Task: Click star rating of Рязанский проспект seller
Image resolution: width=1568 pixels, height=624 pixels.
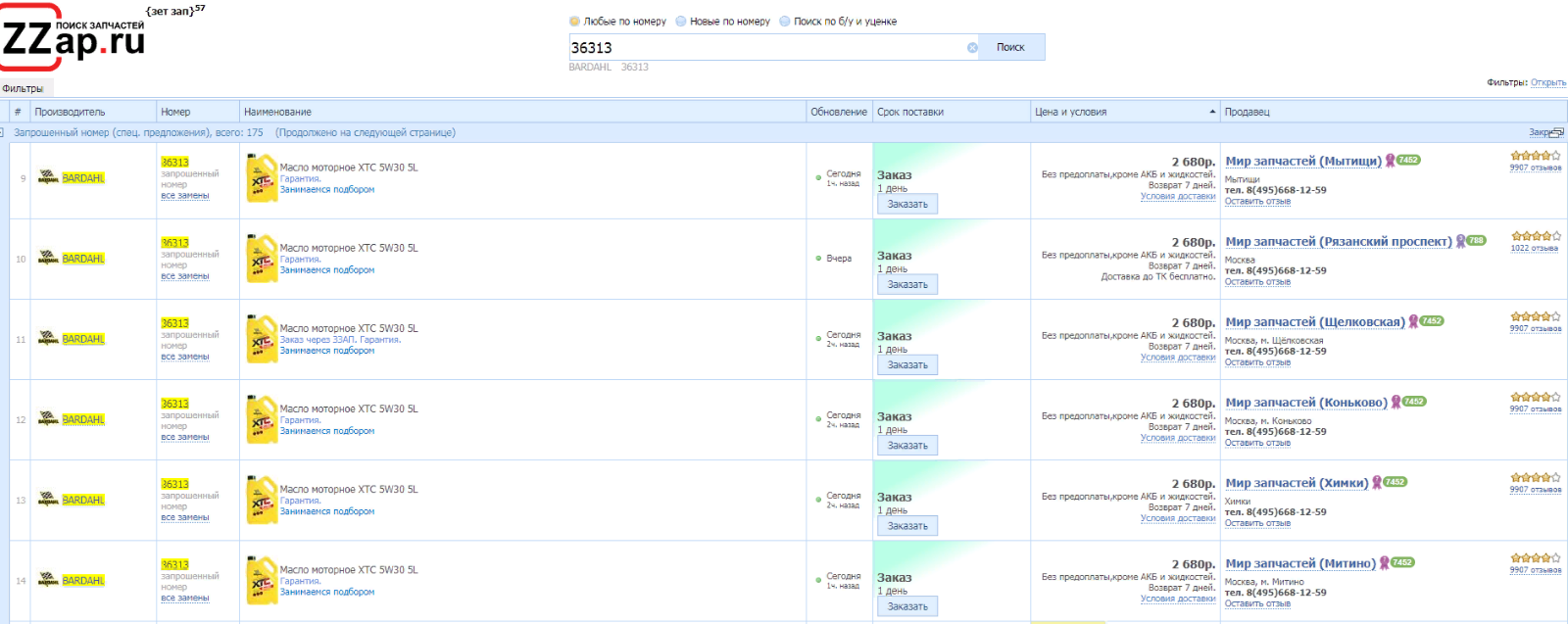Action: click(x=1536, y=236)
